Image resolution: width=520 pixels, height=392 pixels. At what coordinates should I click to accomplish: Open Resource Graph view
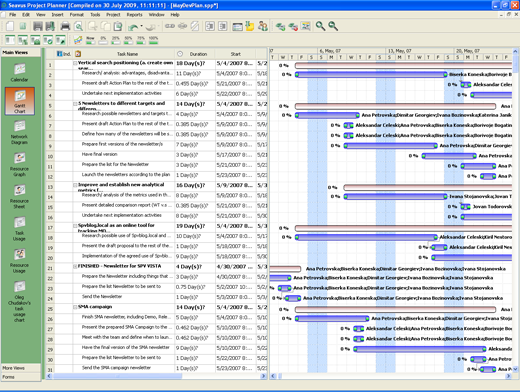tap(19, 165)
